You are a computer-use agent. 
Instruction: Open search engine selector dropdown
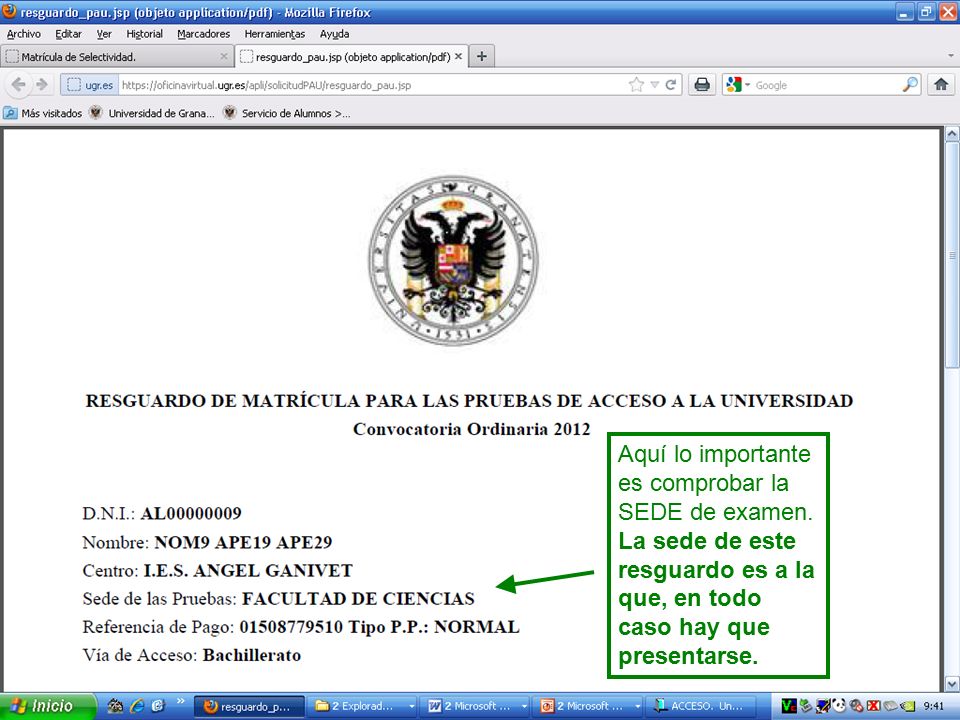click(x=737, y=84)
